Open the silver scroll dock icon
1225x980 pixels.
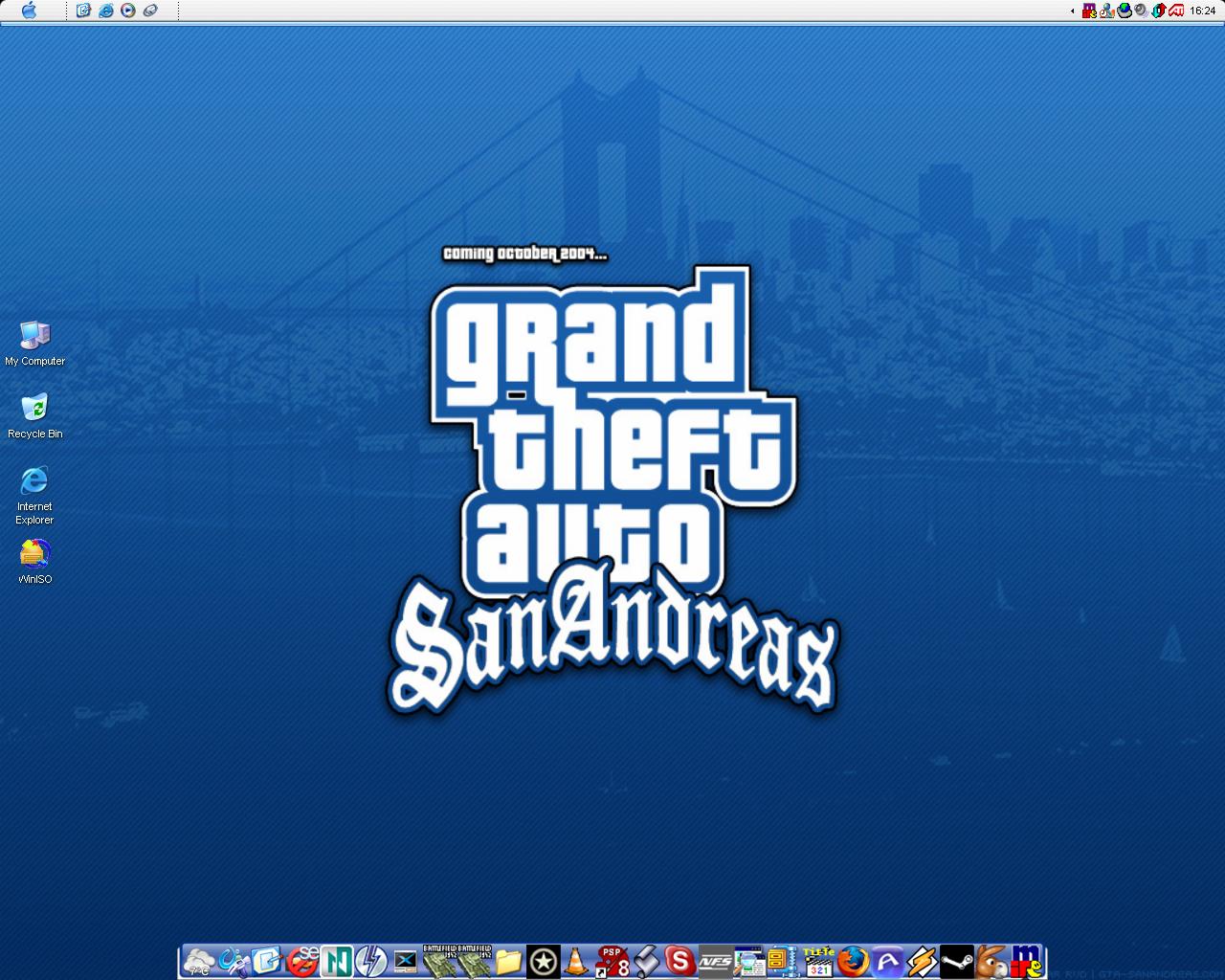(x=646, y=961)
